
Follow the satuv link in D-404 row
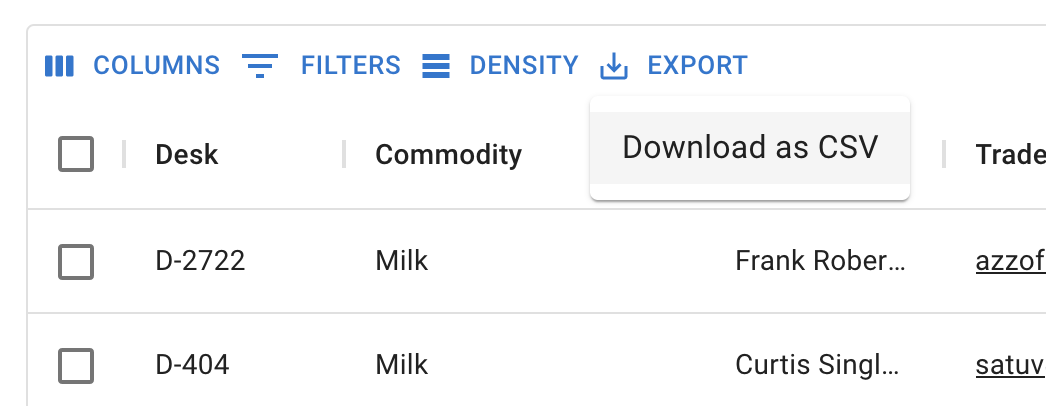point(1010,365)
